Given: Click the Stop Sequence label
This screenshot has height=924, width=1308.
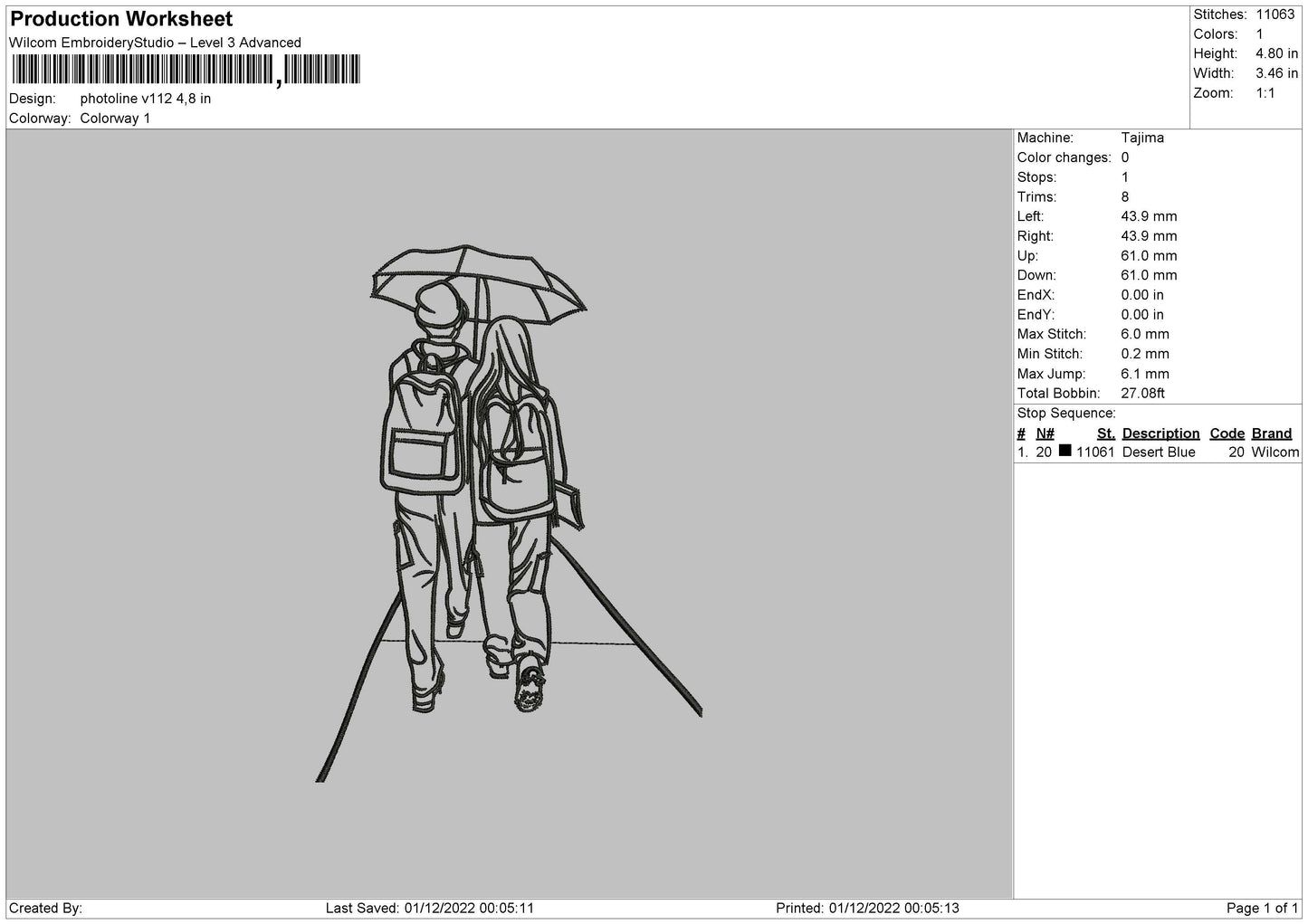Looking at the screenshot, I should coord(1066,414).
